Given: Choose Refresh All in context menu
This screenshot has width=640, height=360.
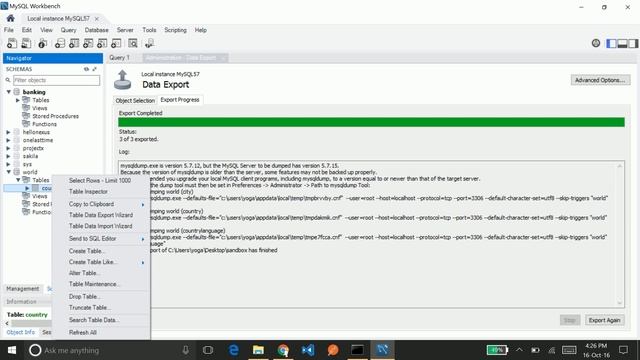Looking at the screenshot, I should click(x=83, y=333).
